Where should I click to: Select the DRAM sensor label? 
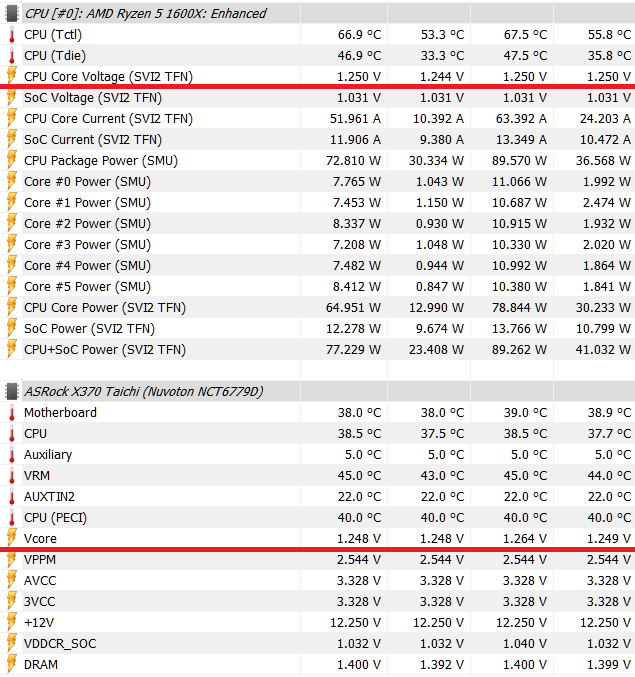41,664
